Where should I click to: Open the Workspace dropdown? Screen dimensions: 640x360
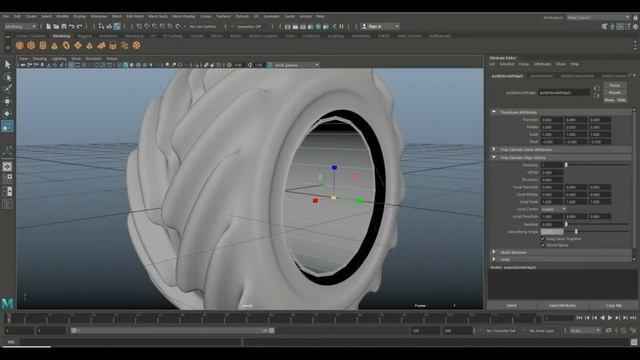tap(599, 18)
